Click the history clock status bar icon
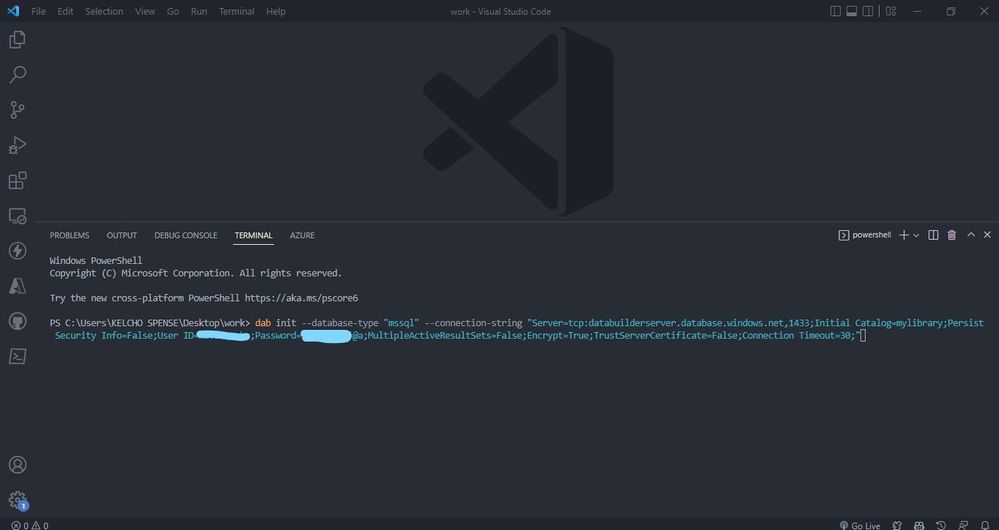Screen dimensions: 999x530 tap(941, 526)
